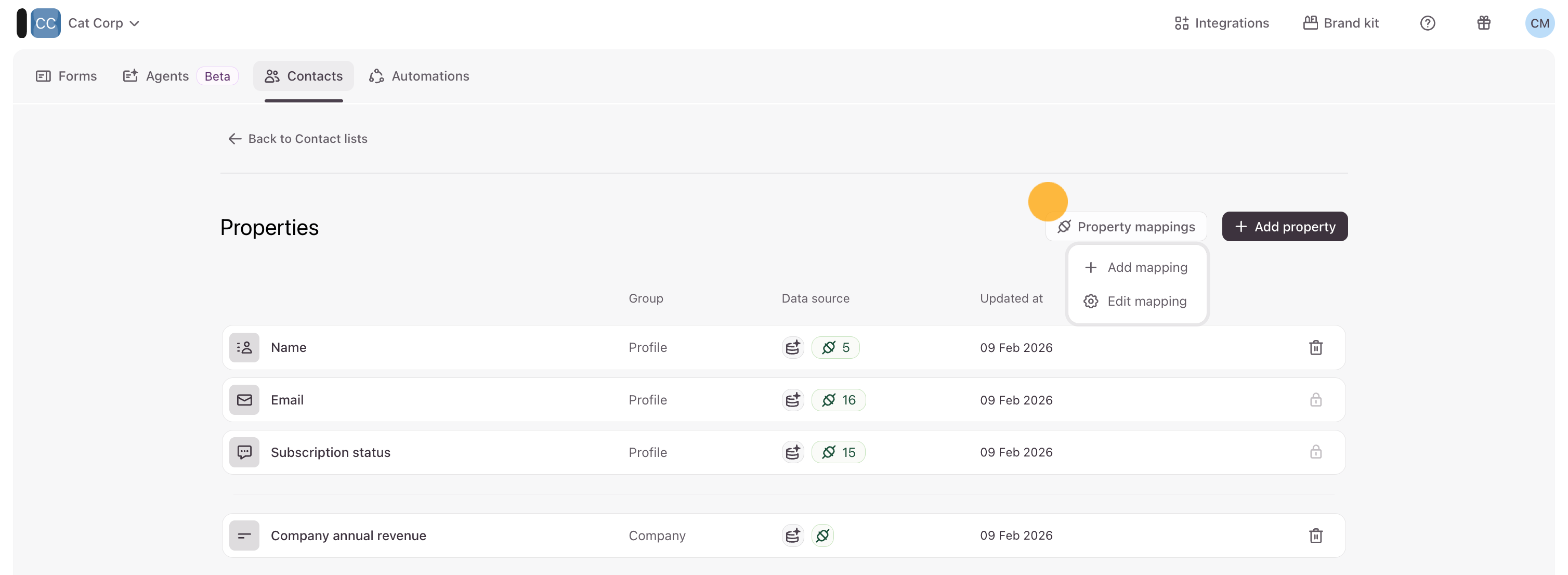
Task: Go back to Contact lists
Action: pyautogui.click(x=298, y=139)
